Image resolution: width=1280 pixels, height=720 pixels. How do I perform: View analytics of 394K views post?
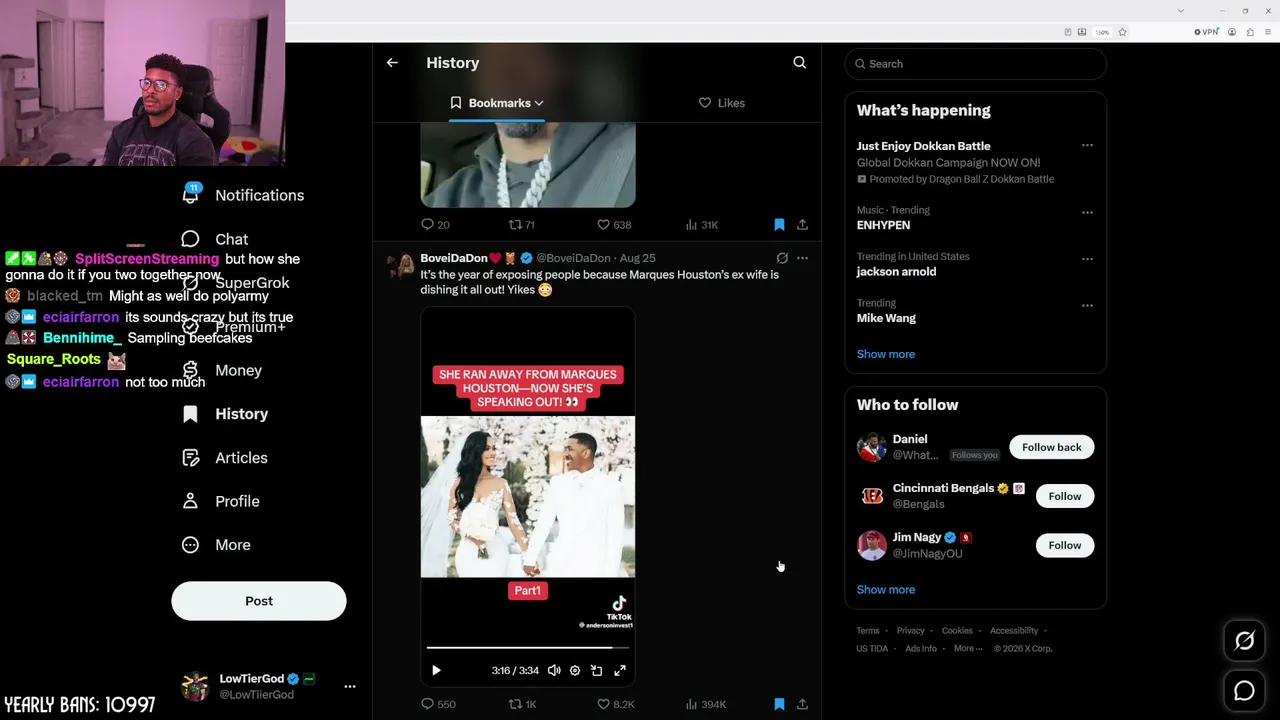(x=705, y=704)
